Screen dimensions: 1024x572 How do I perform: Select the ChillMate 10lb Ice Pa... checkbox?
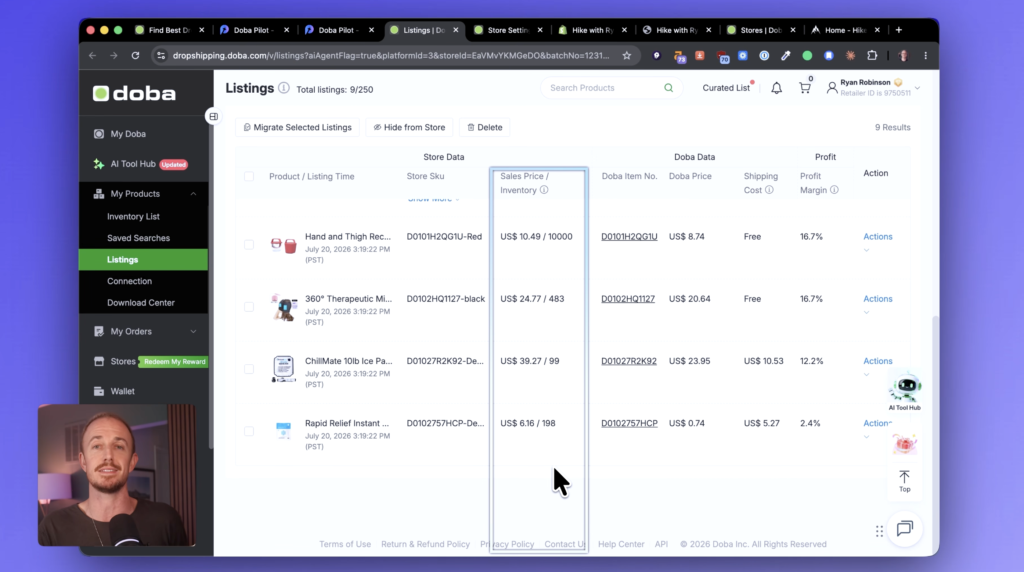(249, 369)
